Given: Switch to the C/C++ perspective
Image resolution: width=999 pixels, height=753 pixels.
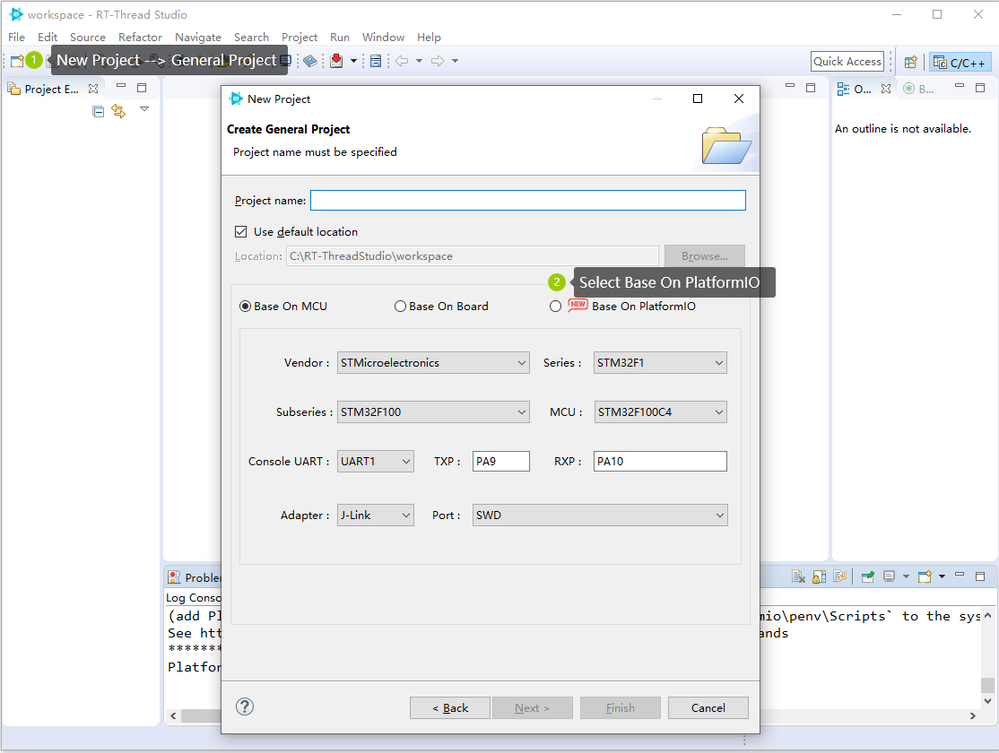Looking at the screenshot, I should tap(959, 62).
